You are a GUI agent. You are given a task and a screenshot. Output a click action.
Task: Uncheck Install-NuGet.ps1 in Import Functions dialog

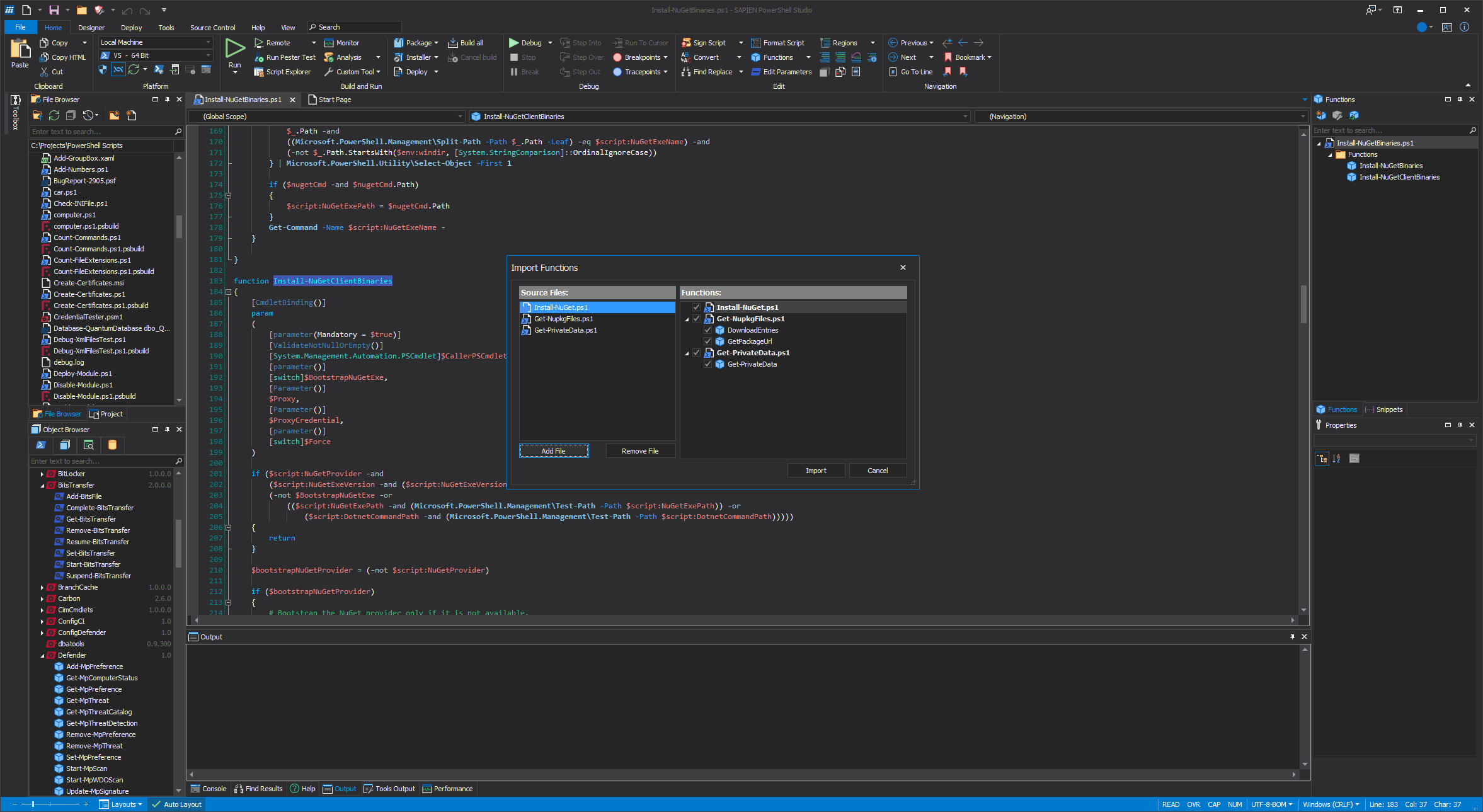(x=696, y=307)
